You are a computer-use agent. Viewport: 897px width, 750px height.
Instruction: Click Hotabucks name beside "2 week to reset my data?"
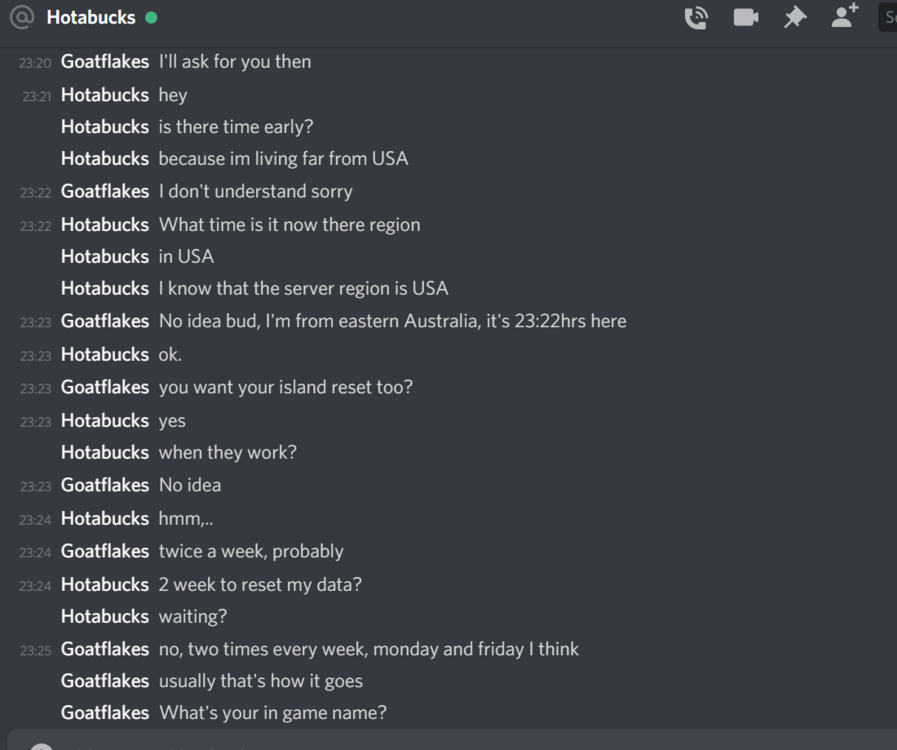point(105,584)
